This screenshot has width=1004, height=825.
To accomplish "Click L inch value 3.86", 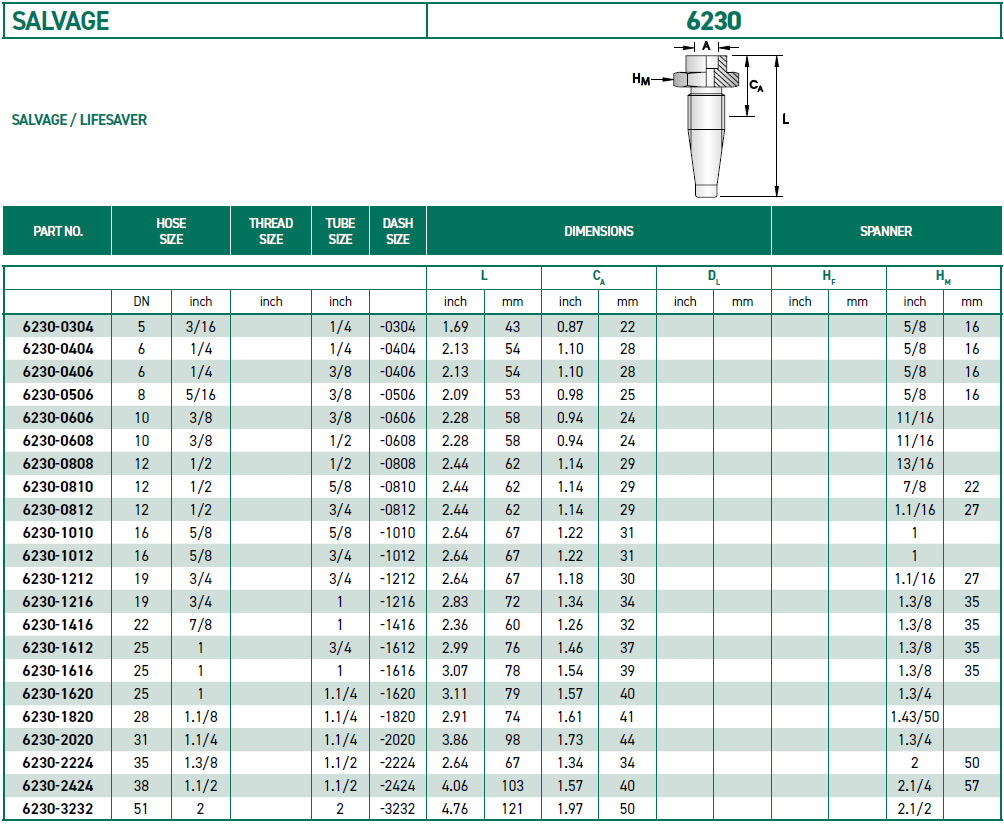I will (x=455, y=740).
